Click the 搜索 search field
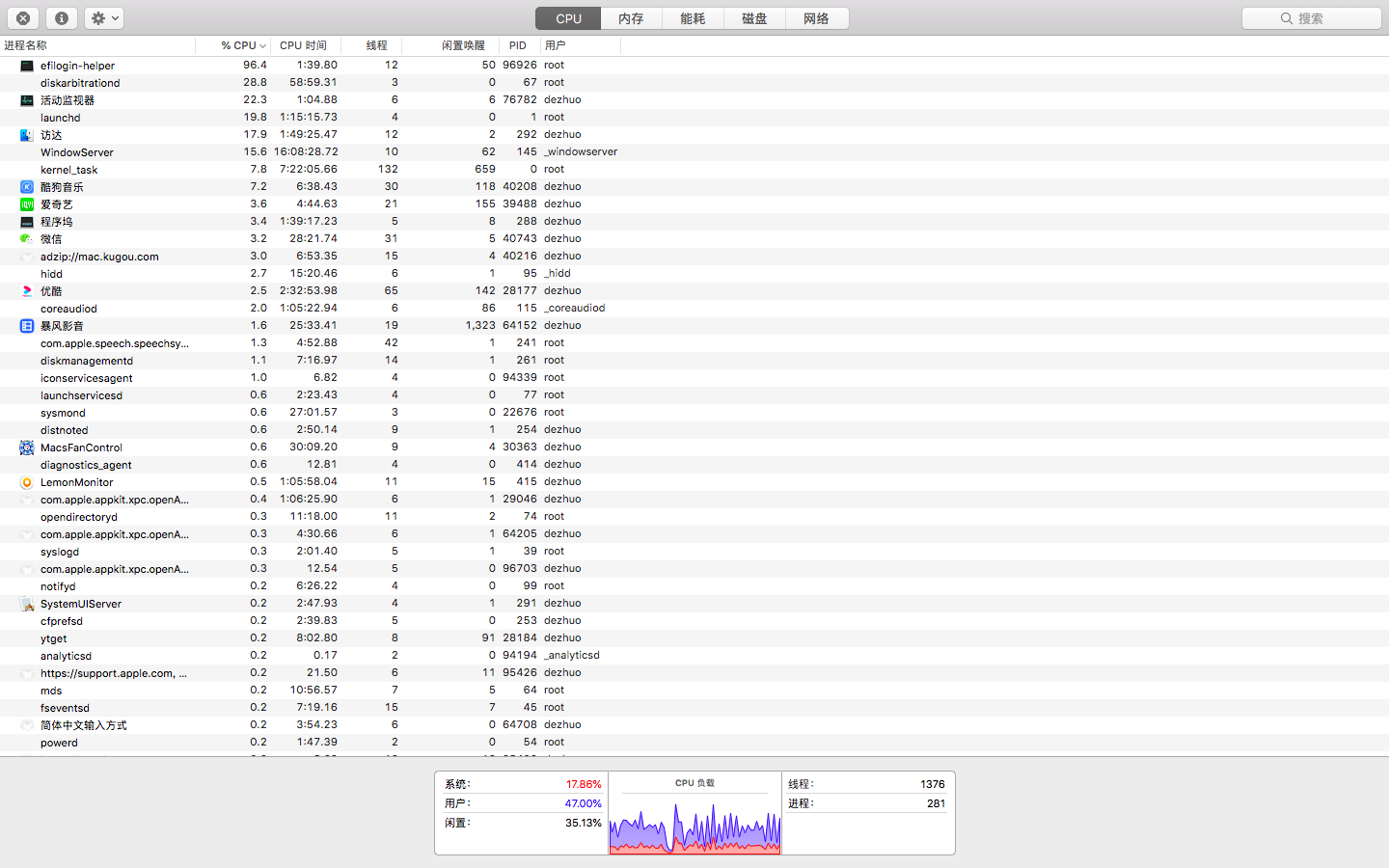This screenshot has height=868, width=1389. (1311, 18)
